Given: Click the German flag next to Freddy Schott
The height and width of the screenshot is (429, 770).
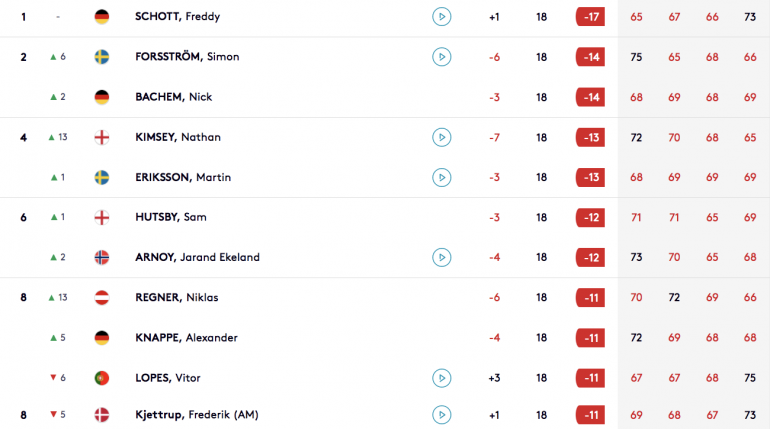Looking at the screenshot, I should (x=102, y=17).
